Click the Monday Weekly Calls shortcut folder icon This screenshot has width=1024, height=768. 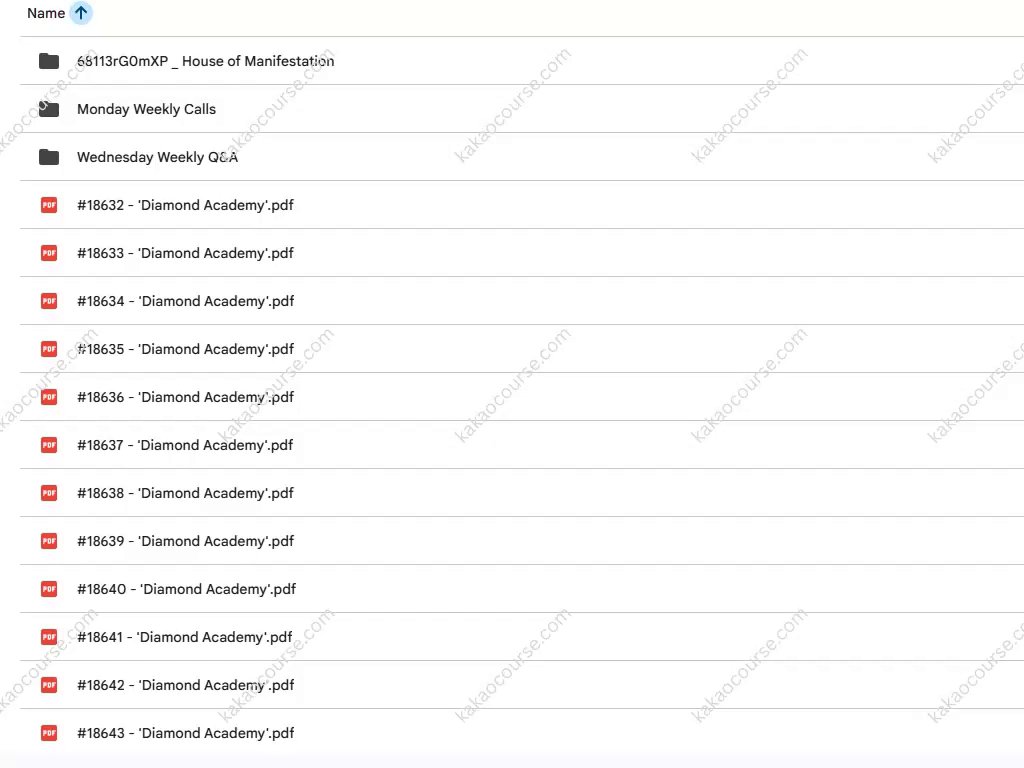click(49, 109)
